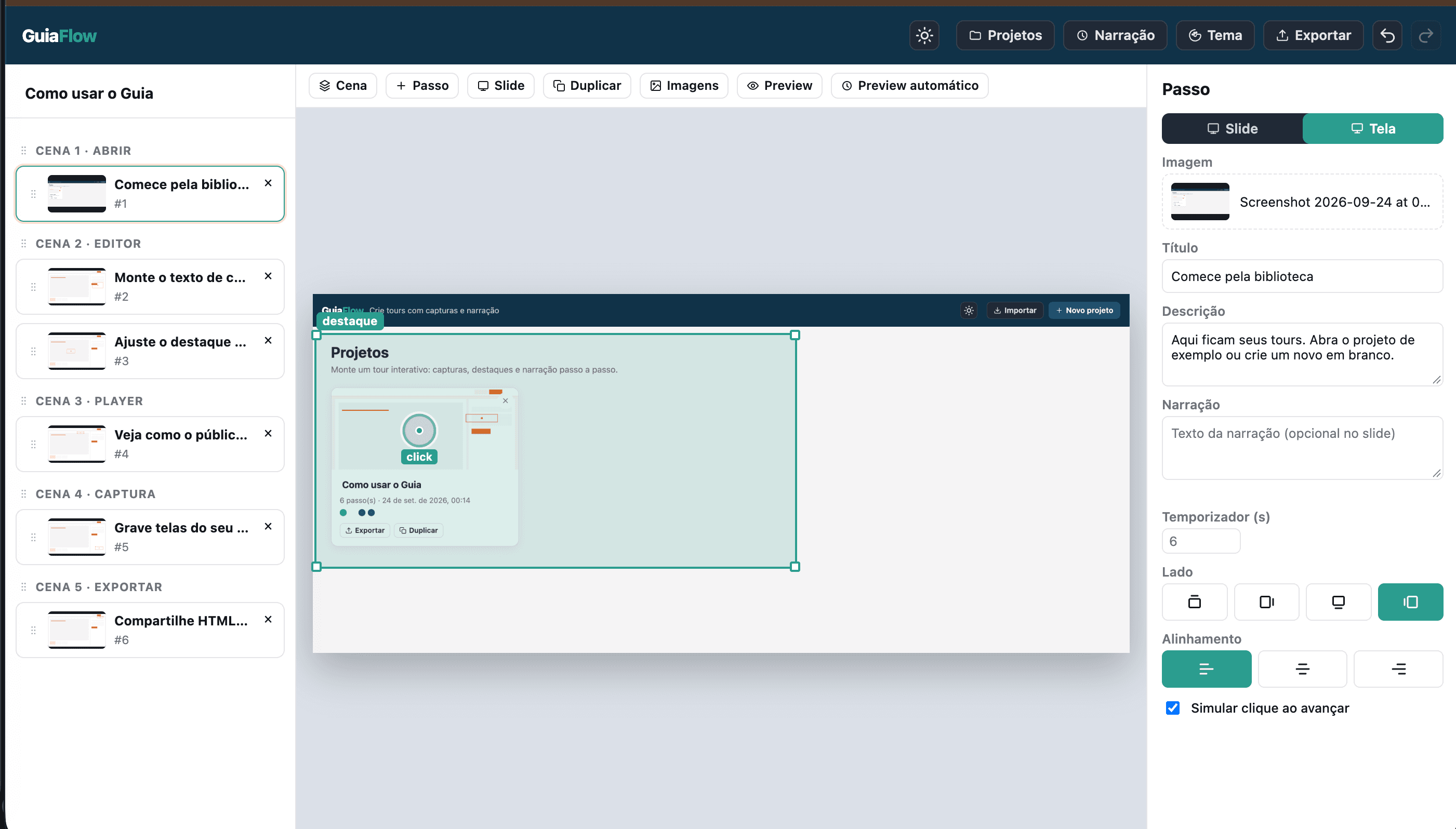This screenshot has height=829, width=1456.
Task: Click the Temporizador seconds field
Action: 1200,541
